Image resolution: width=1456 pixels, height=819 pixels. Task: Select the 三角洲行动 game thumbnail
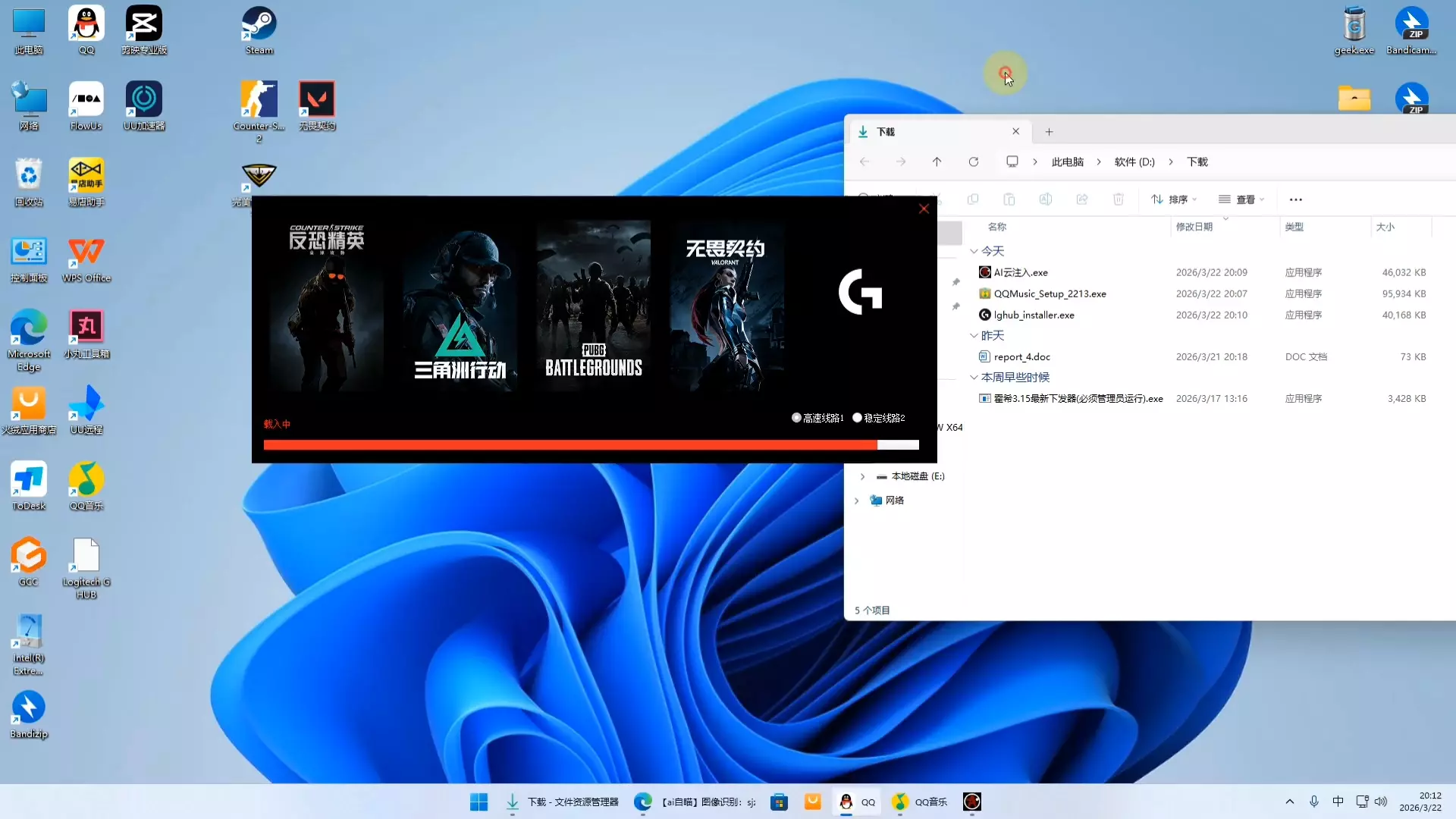tap(460, 306)
